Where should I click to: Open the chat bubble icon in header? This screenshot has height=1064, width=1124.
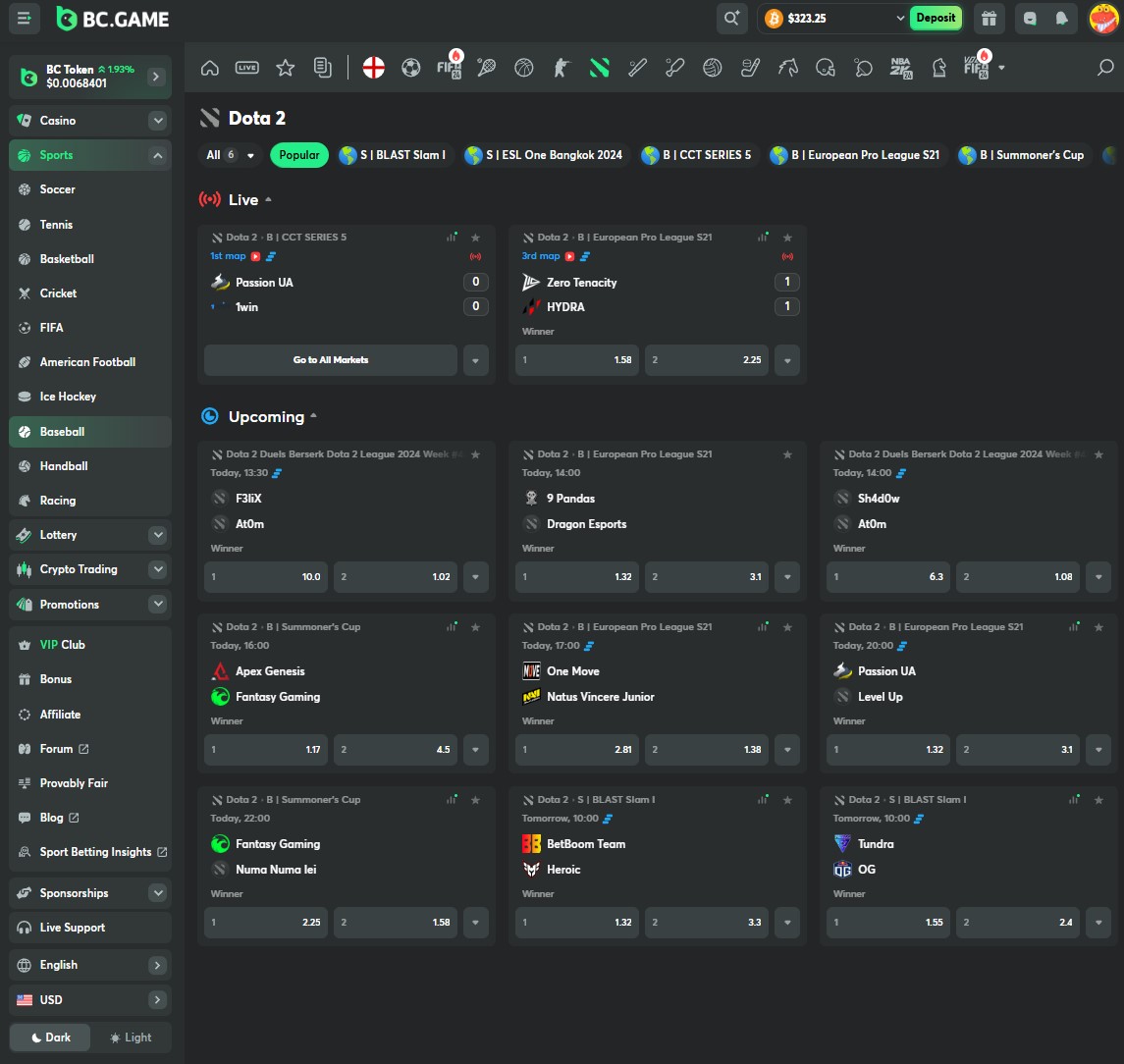click(x=1030, y=19)
